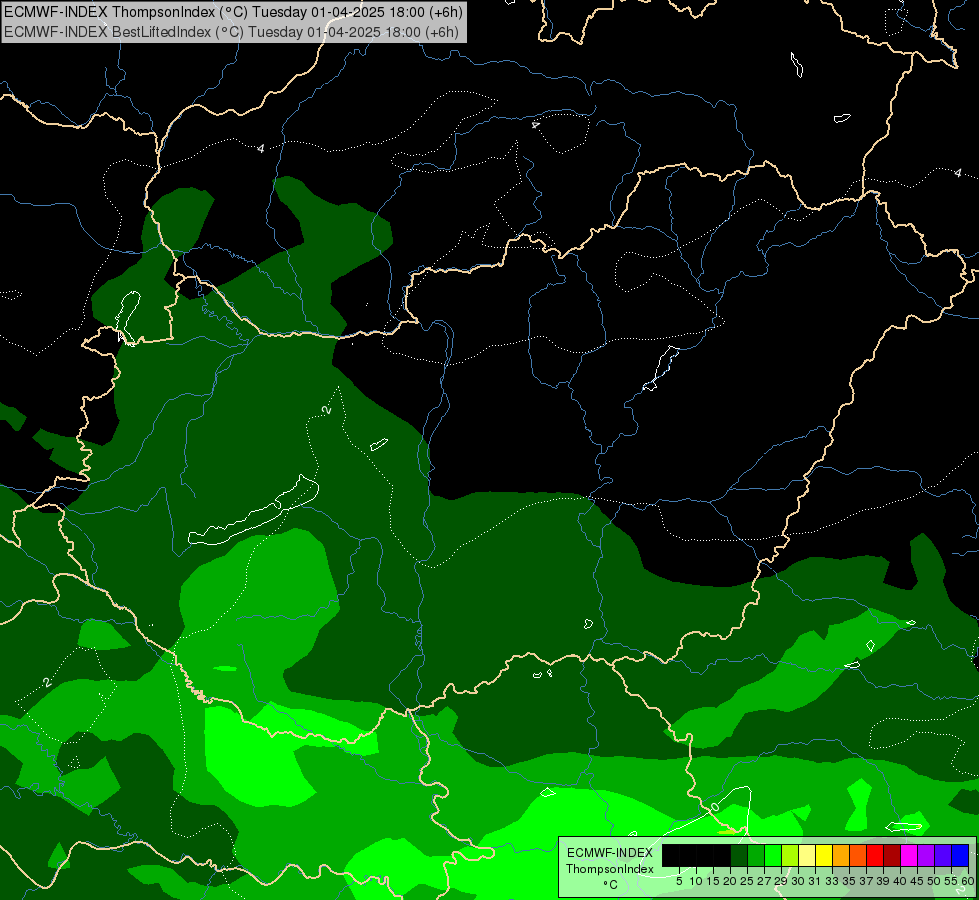Click the ThompsonIndex title line at top
Image resolution: width=979 pixels, height=900 pixels.
(x=234, y=12)
